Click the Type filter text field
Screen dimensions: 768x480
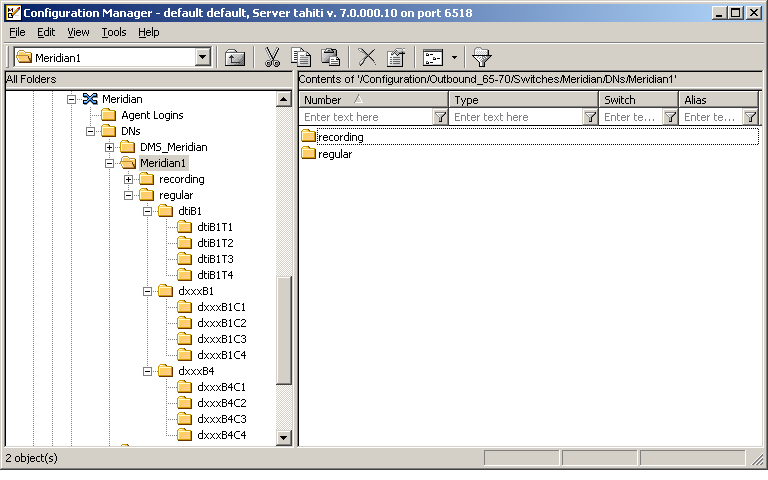pyautogui.click(x=514, y=117)
